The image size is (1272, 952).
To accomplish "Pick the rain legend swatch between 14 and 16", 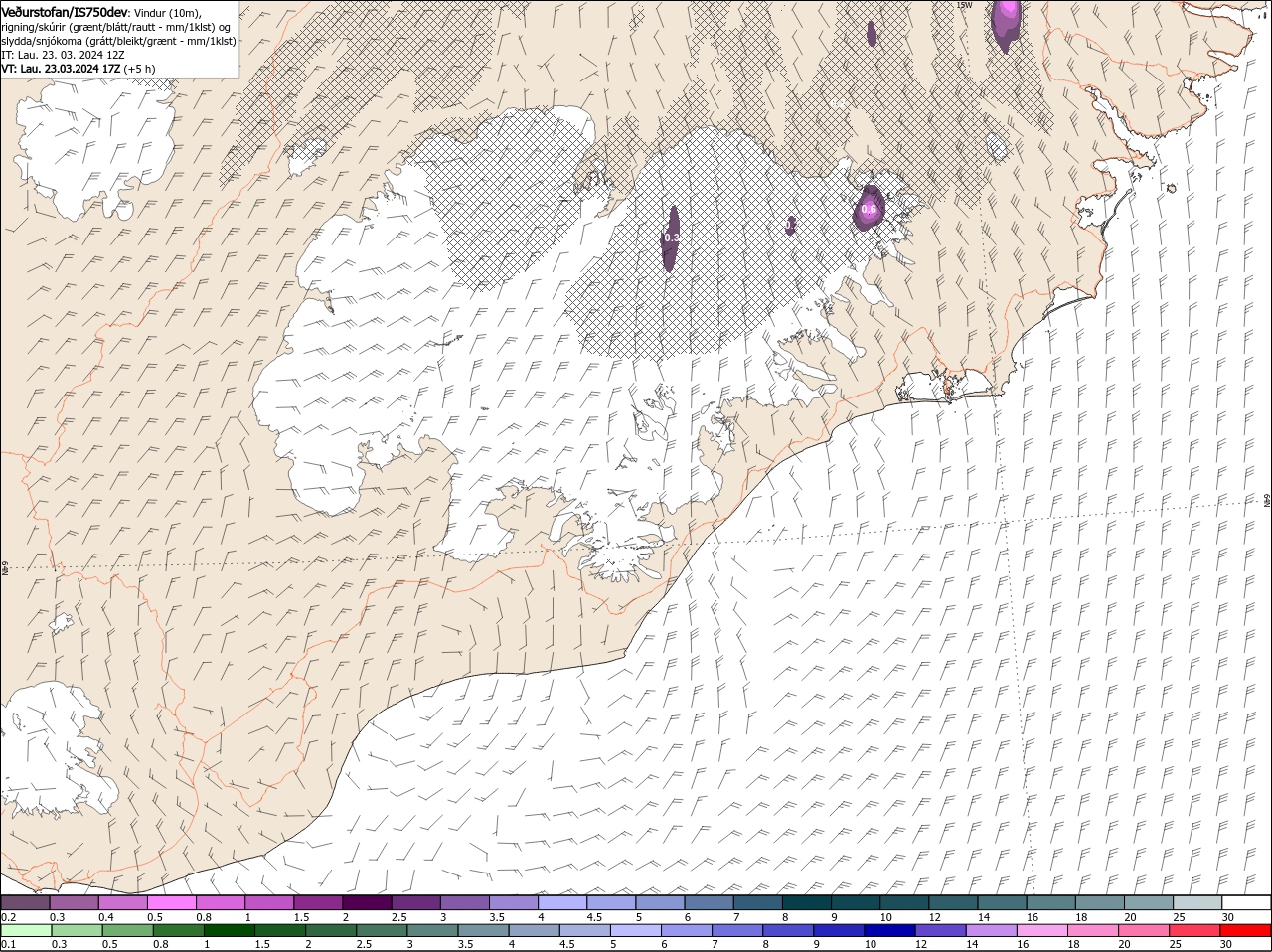I will [991, 931].
